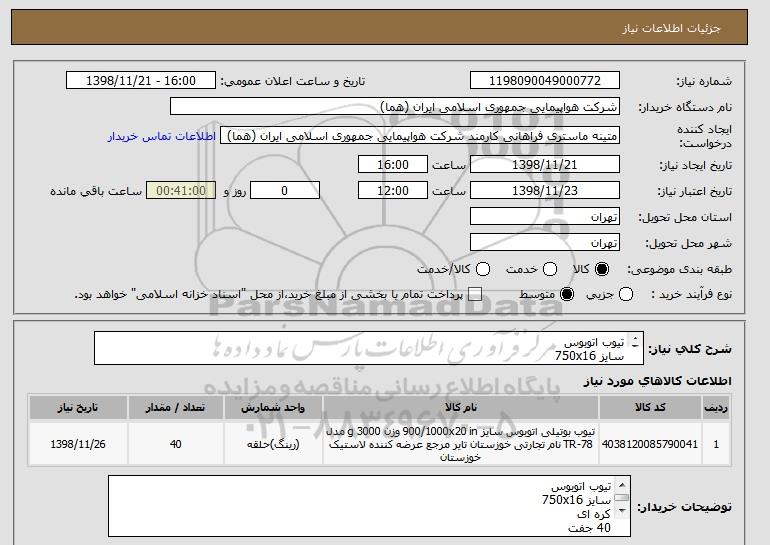The image size is (770, 545).
Task: Select the خدمت radio button
Action: 550,269
